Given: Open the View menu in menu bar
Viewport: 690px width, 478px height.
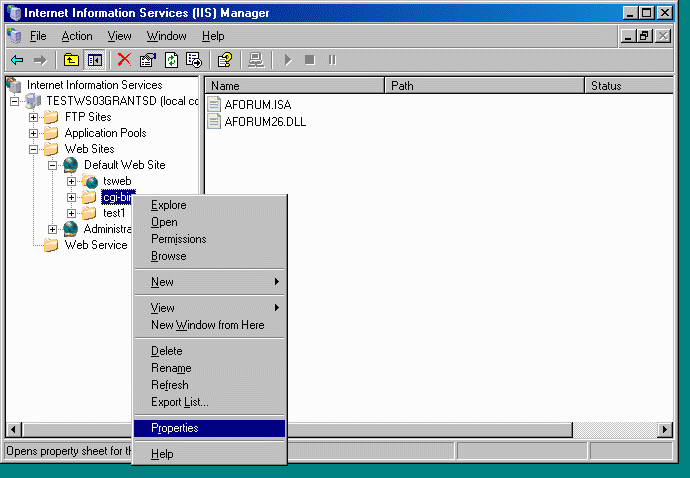Looking at the screenshot, I should click(119, 36).
